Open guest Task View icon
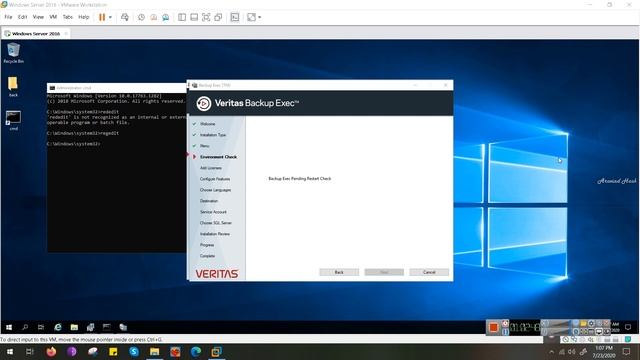The width and height of the screenshot is (640, 360). (x=41, y=327)
